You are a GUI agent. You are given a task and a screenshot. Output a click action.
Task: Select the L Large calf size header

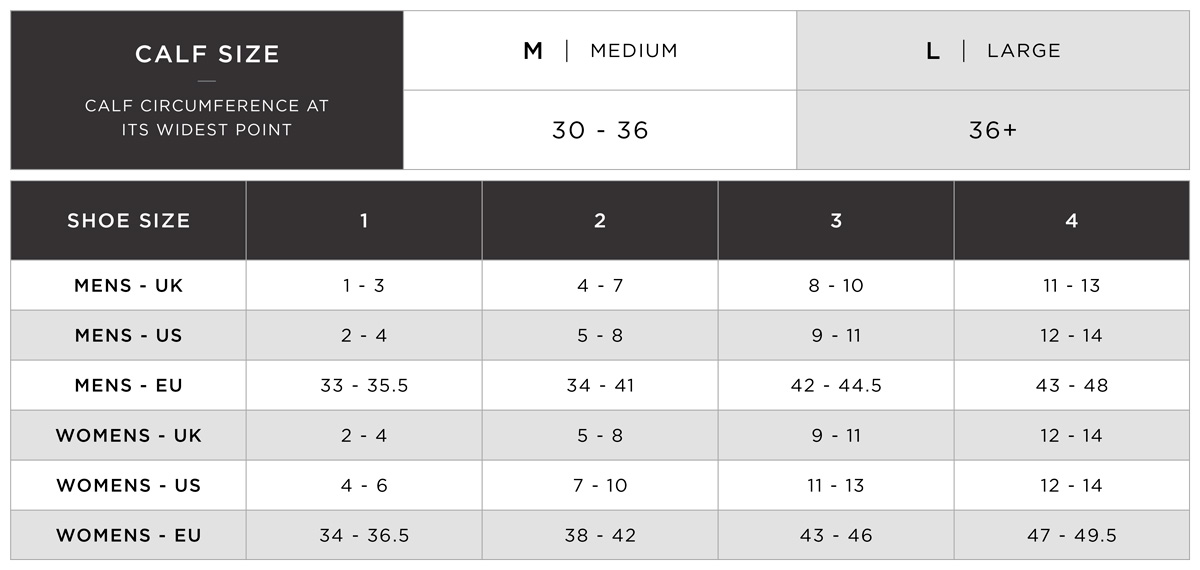(993, 51)
